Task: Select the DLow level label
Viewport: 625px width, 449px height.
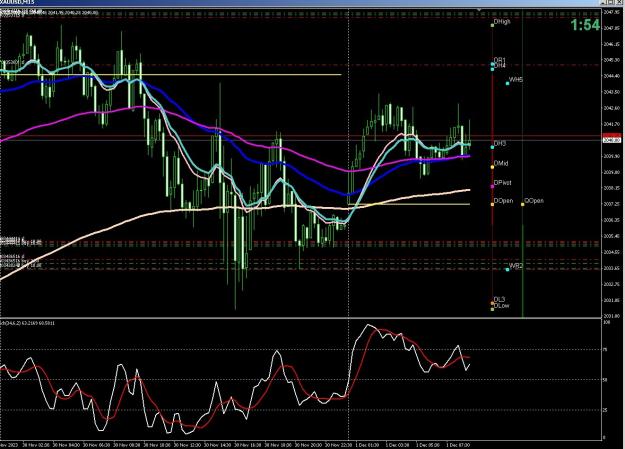Action: point(501,305)
